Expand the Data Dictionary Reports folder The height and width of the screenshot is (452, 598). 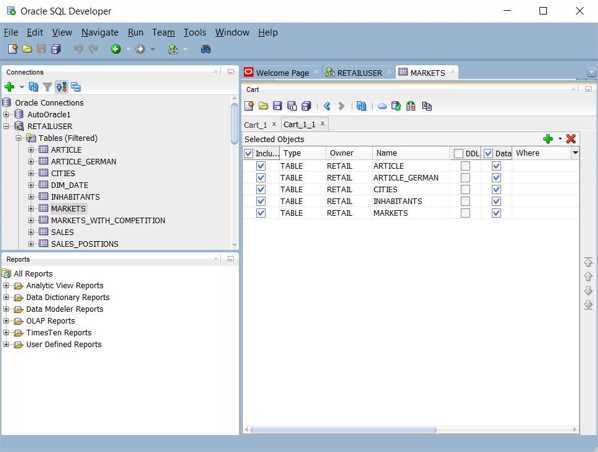point(6,297)
